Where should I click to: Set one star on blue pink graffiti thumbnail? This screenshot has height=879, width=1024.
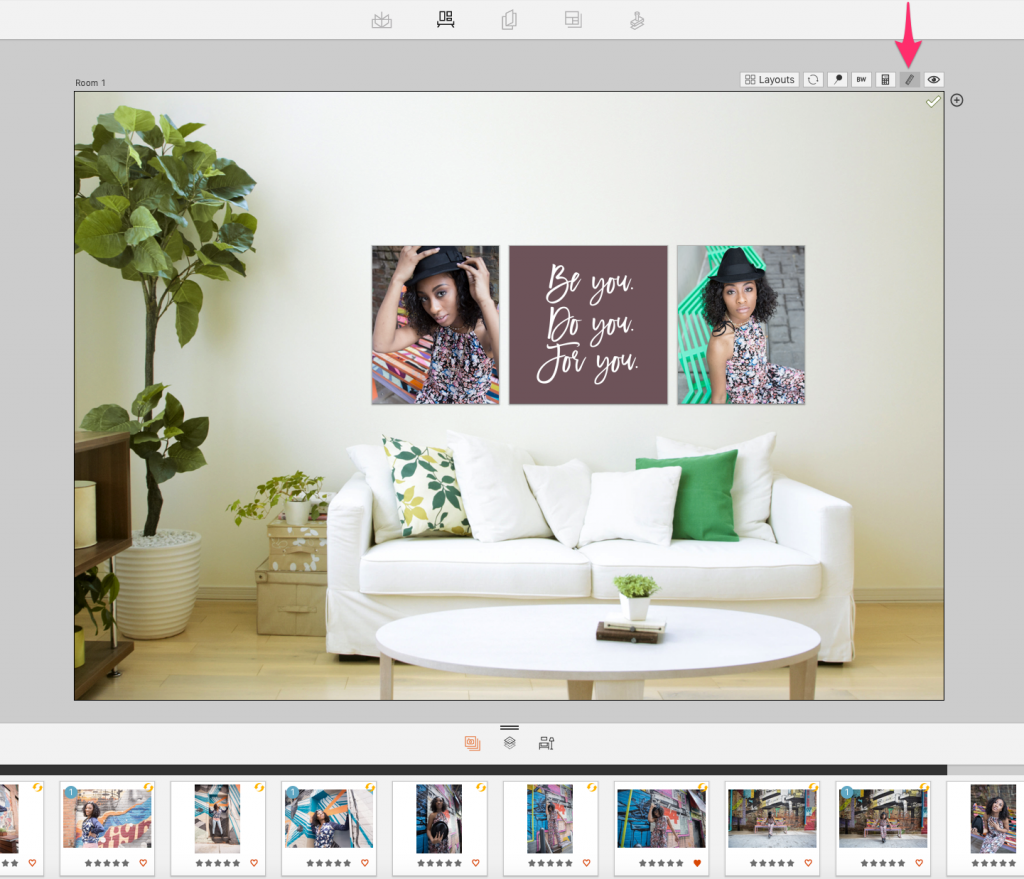pos(643,863)
